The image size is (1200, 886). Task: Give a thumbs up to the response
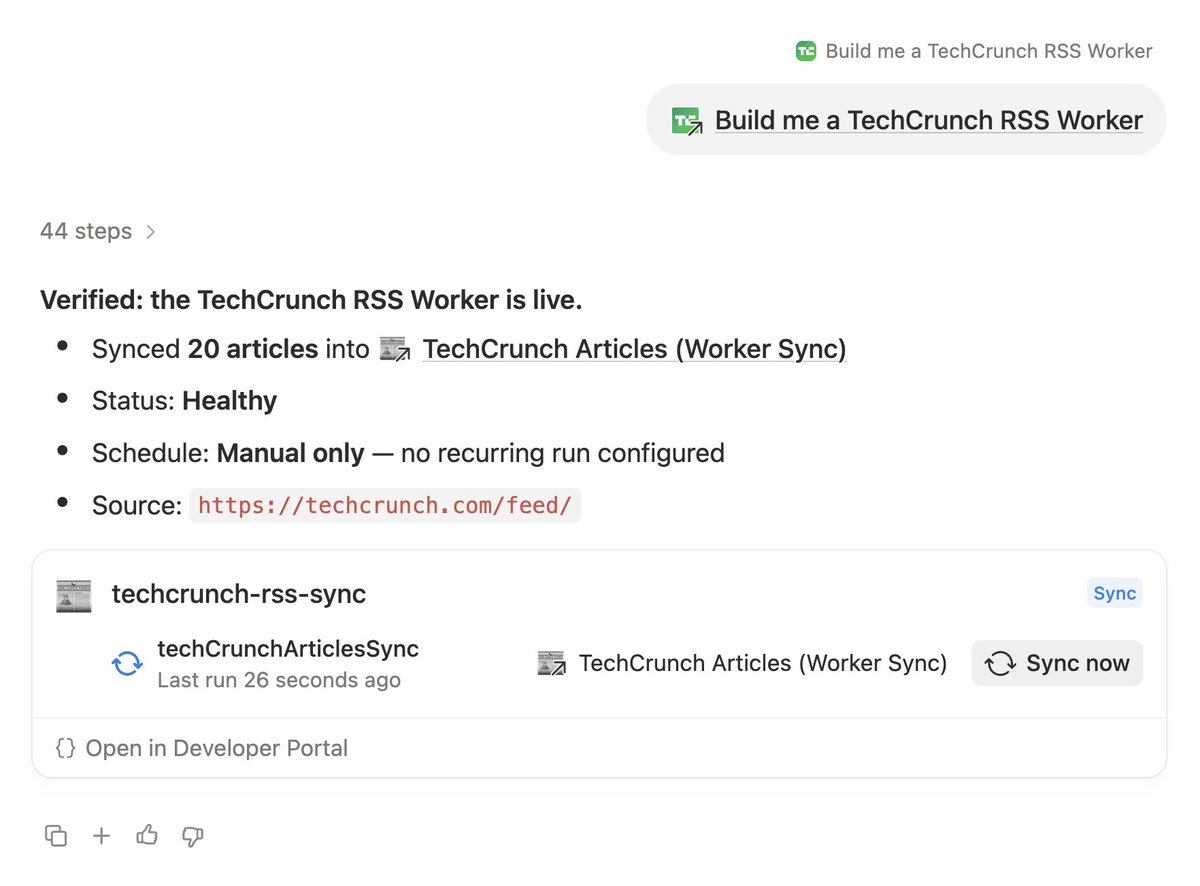(147, 836)
